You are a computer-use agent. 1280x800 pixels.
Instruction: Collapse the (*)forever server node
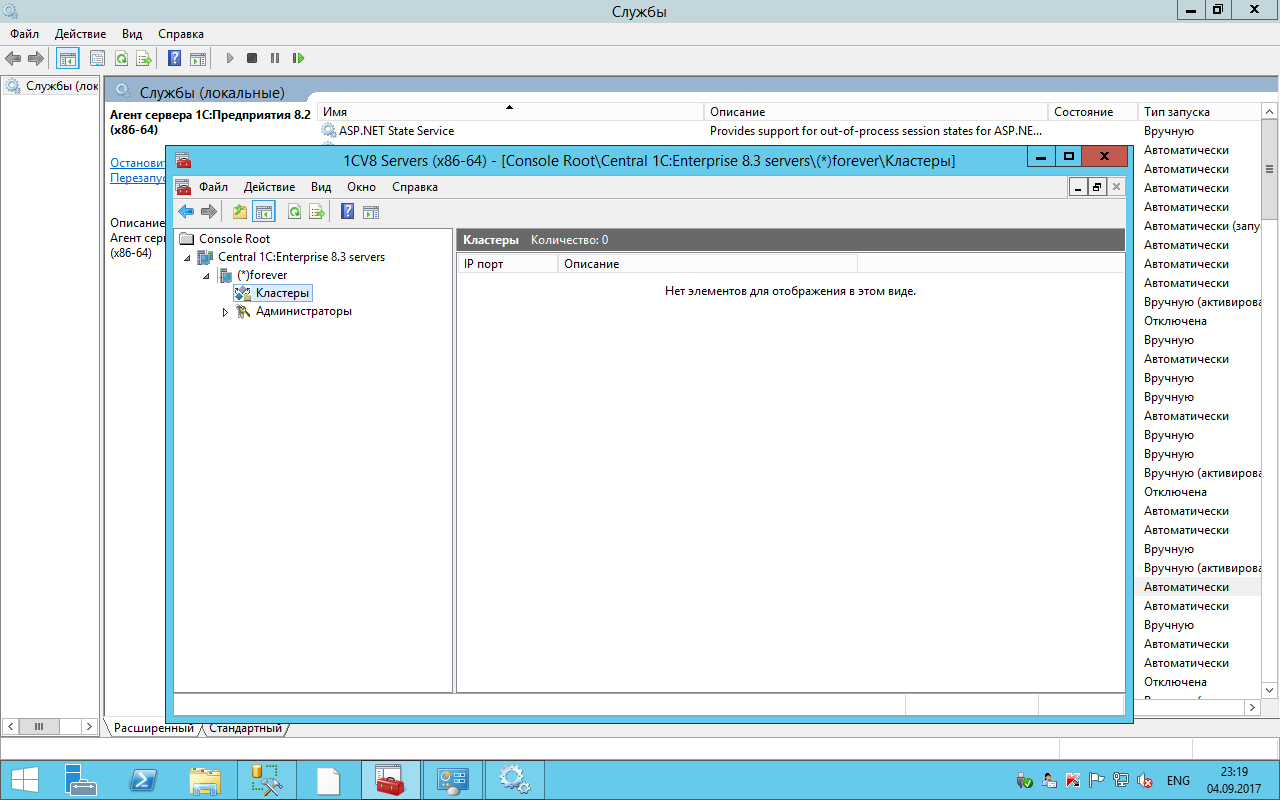[206, 276]
